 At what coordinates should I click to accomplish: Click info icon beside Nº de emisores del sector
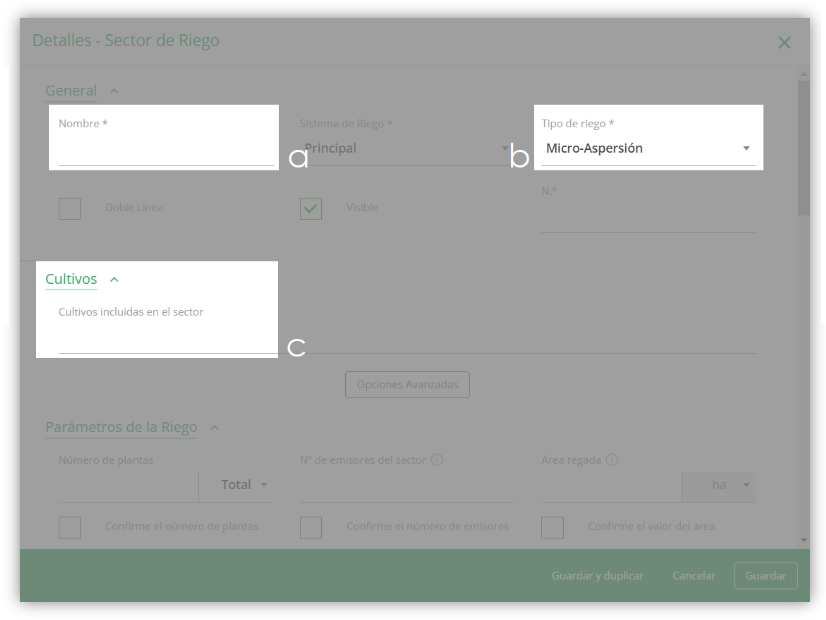pyautogui.click(x=437, y=460)
